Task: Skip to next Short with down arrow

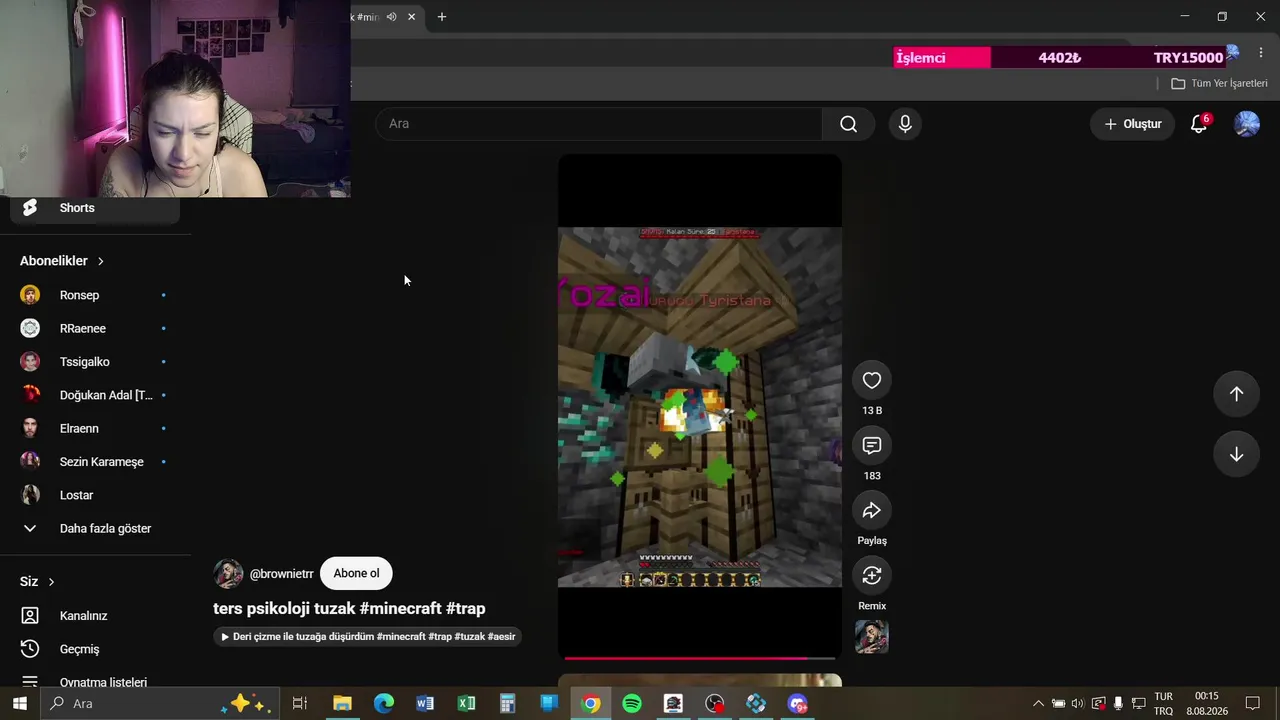Action: click(x=1236, y=454)
